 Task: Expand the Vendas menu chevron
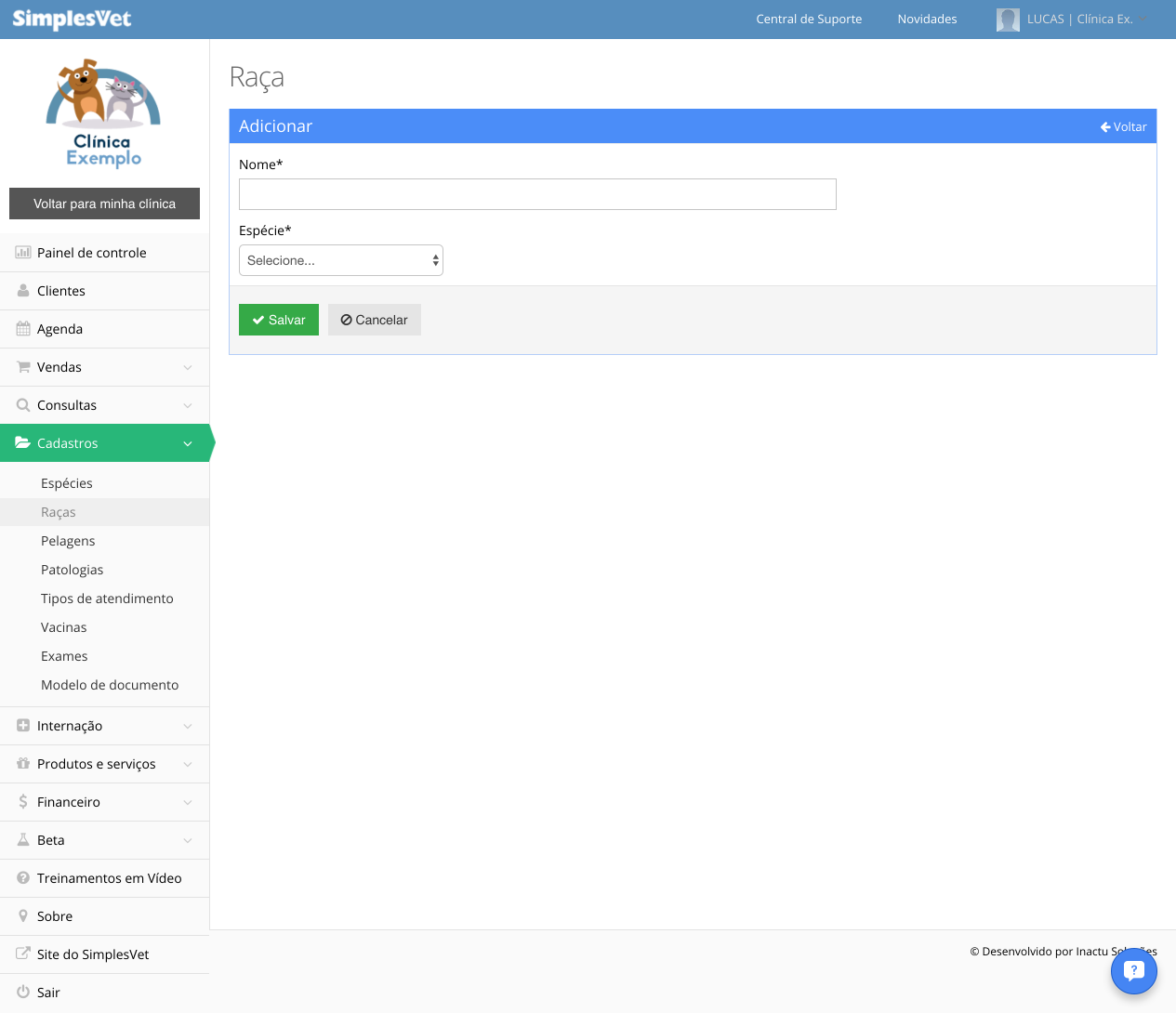(x=188, y=367)
